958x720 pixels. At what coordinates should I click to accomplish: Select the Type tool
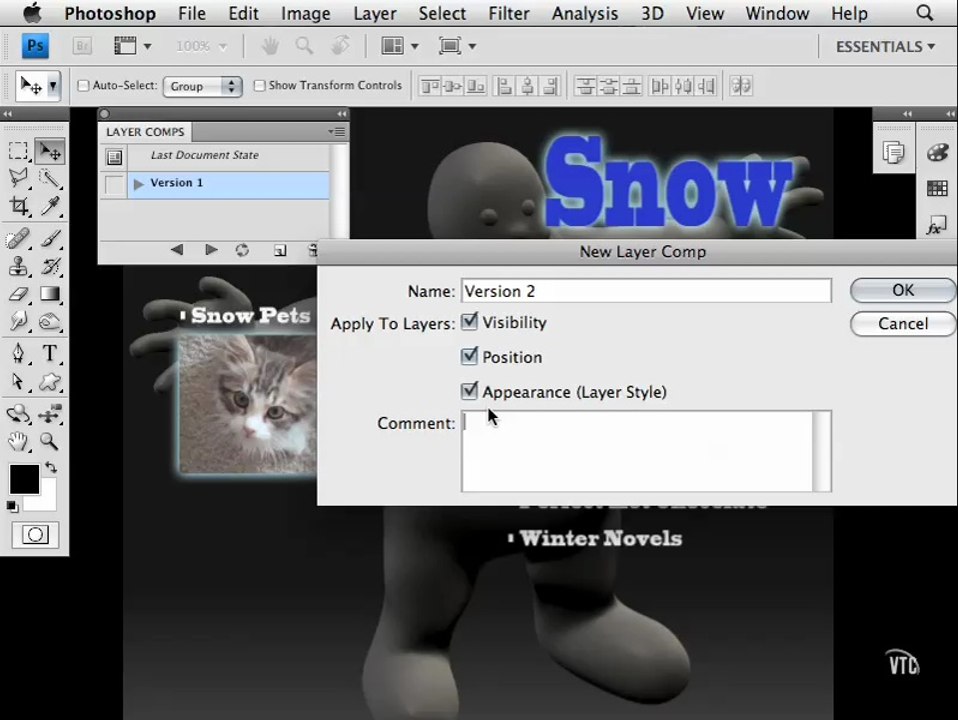pyautogui.click(x=50, y=353)
